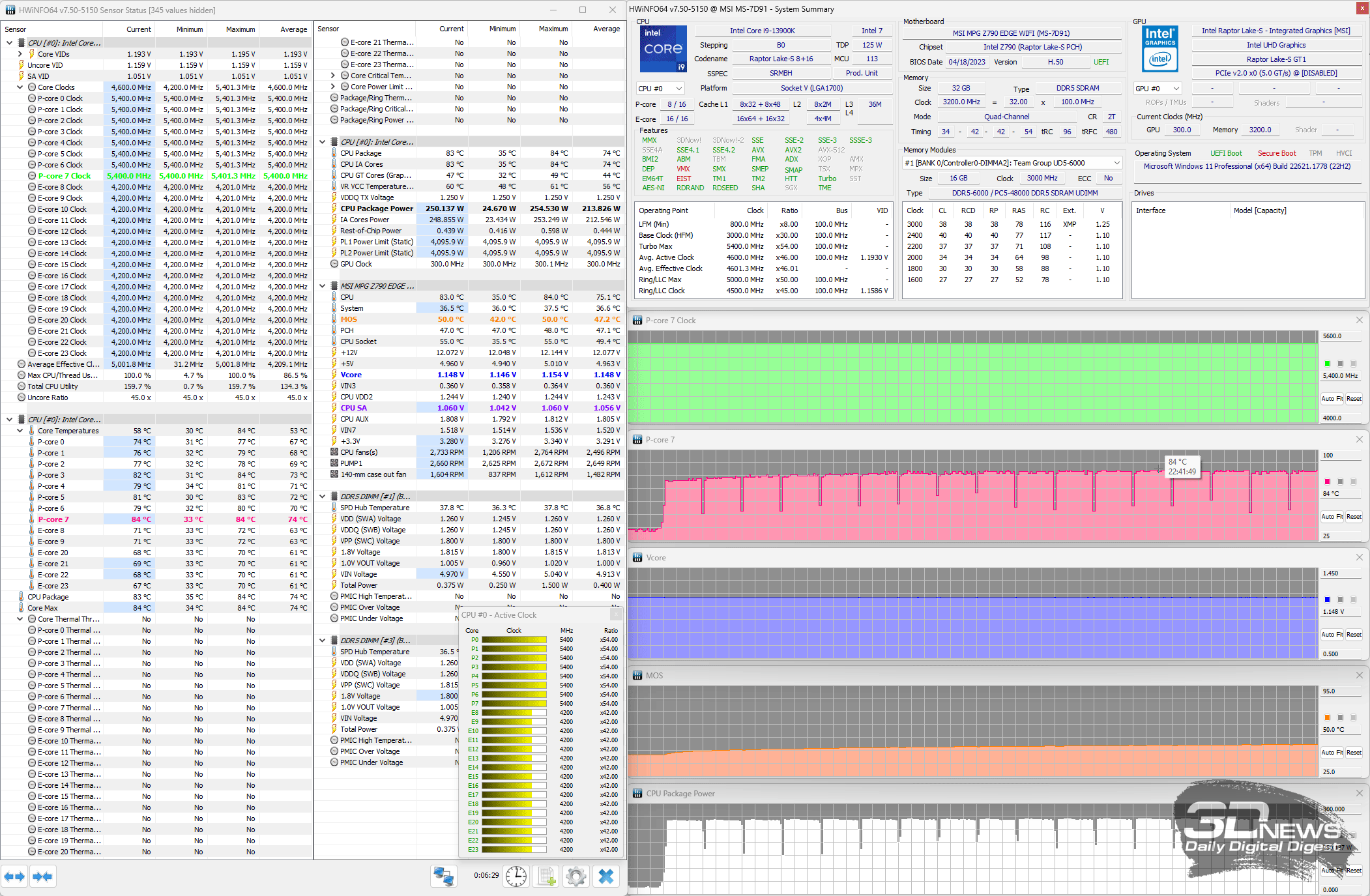
Task: Click the P-core 7 Clock graph window icon
Action: (x=638, y=321)
